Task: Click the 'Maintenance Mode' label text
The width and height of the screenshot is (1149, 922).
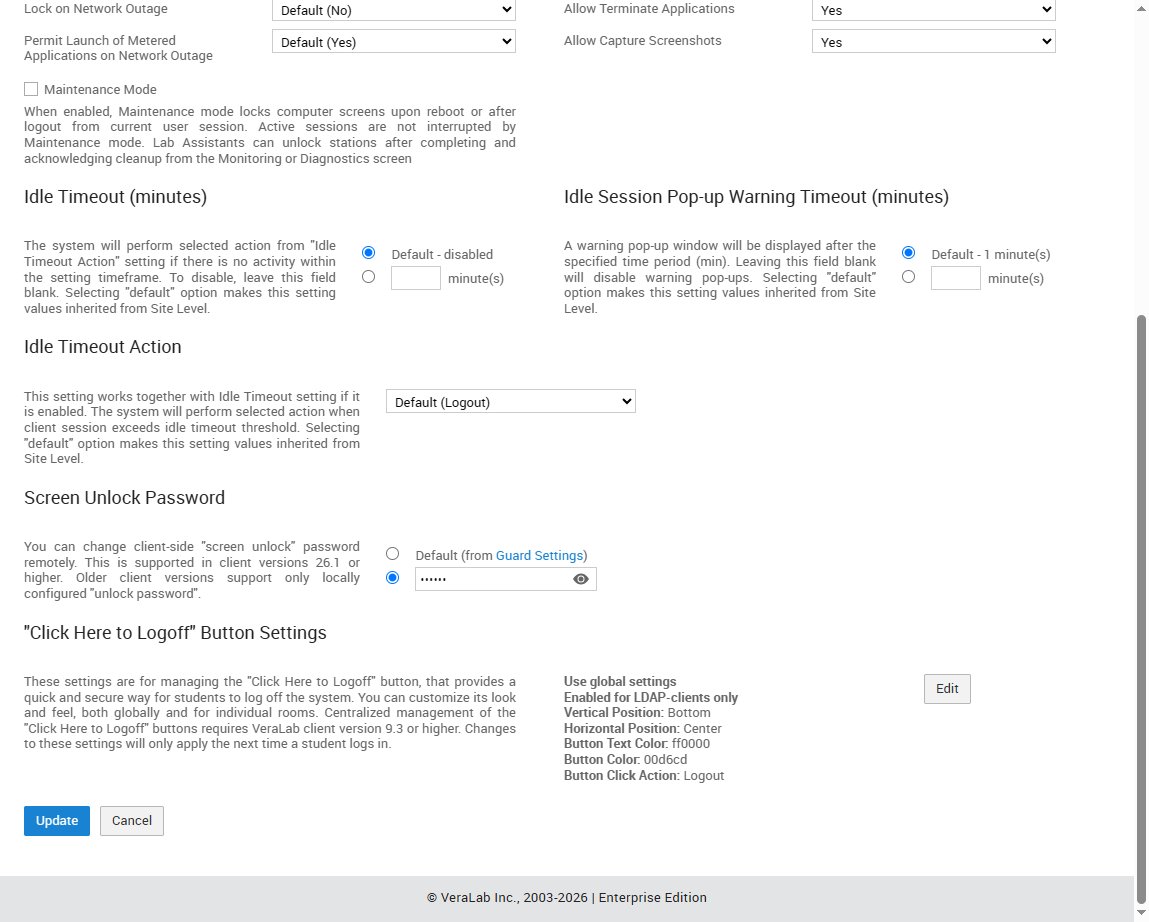Action: tap(100, 89)
